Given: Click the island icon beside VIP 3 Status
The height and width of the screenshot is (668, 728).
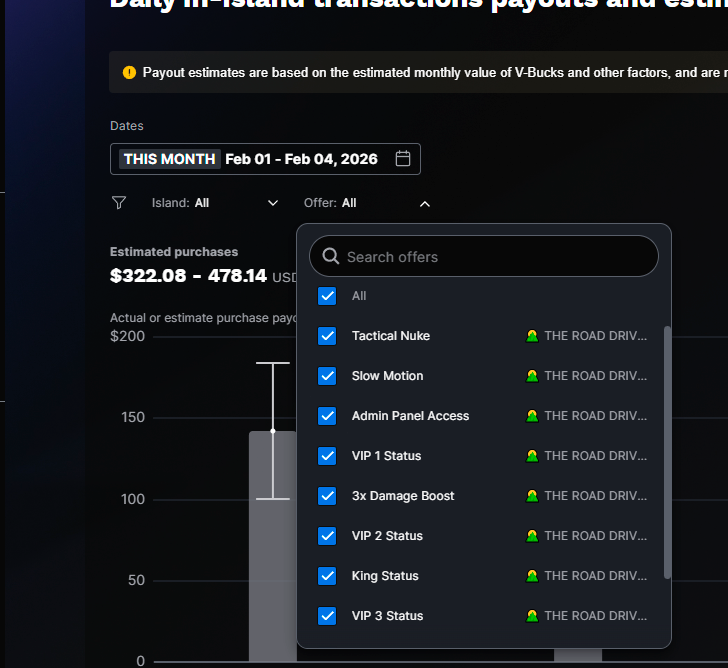Looking at the screenshot, I should click(x=532, y=616).
